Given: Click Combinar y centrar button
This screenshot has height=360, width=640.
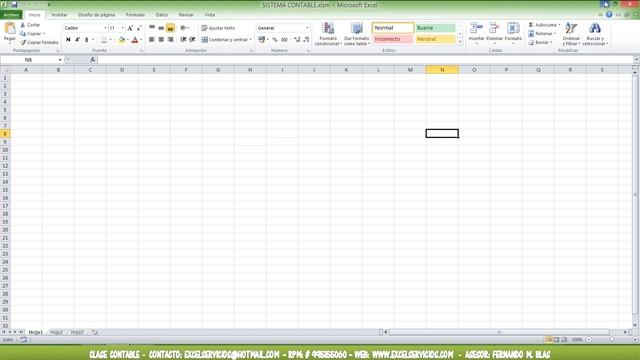Looking at the screenshot, I should 226,40.
